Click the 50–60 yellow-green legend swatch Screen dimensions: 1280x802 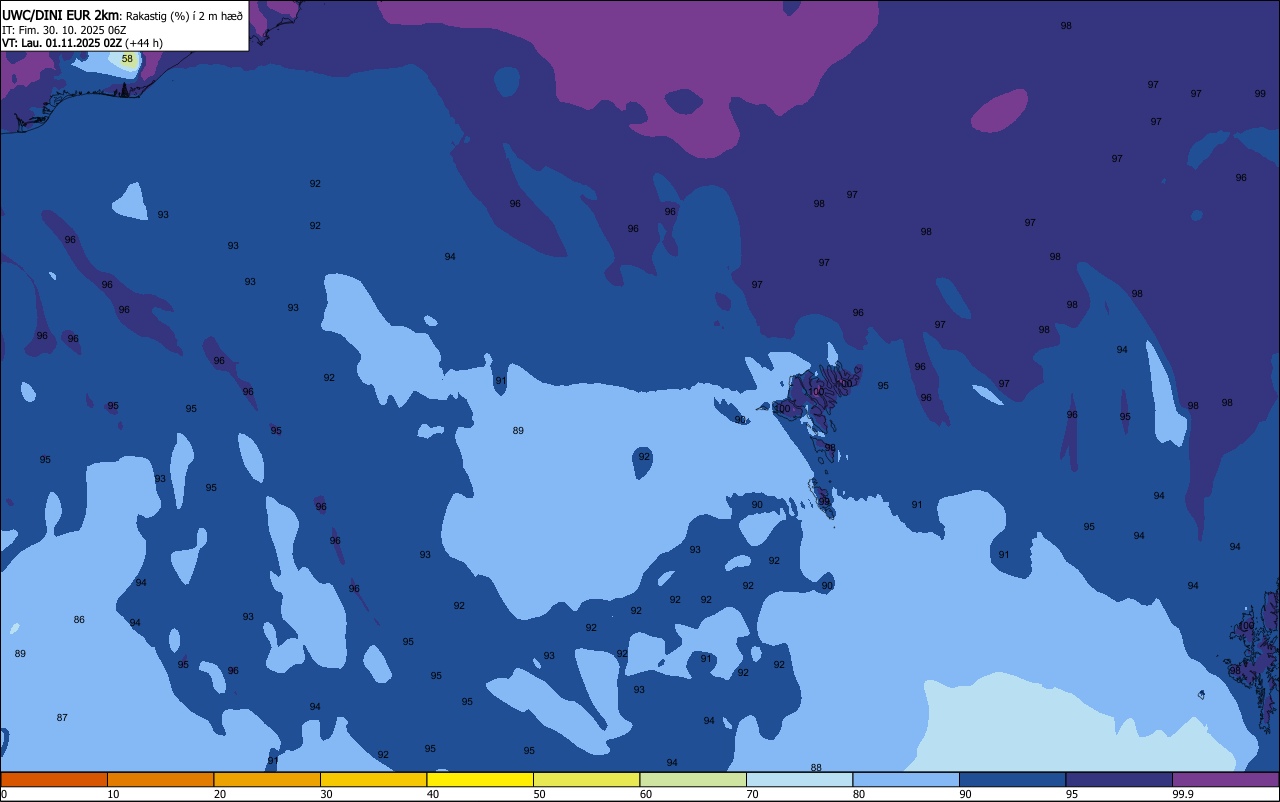pyautogui.click(x=586, y=779)
